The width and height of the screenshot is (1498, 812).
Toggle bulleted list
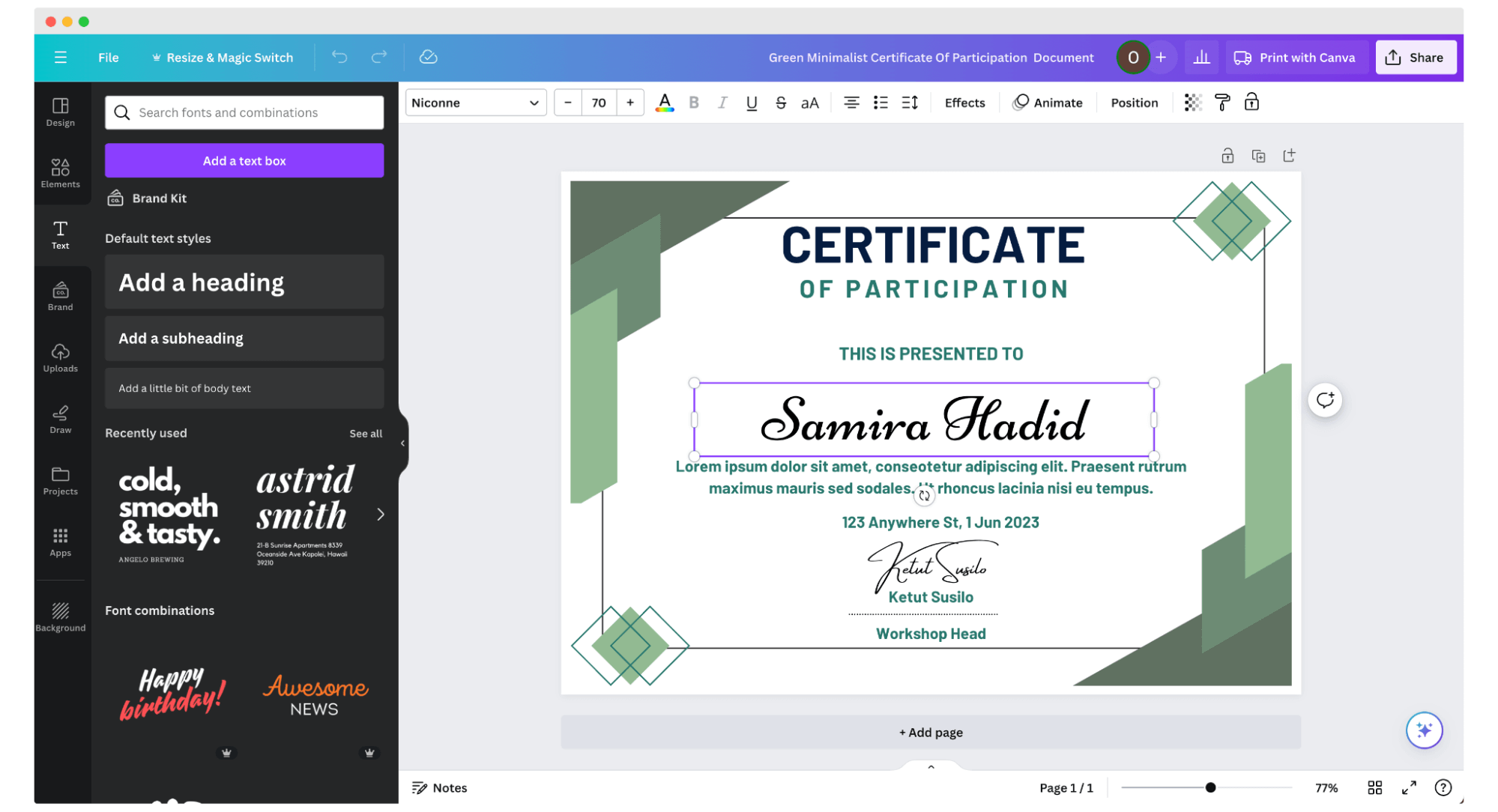881,103
